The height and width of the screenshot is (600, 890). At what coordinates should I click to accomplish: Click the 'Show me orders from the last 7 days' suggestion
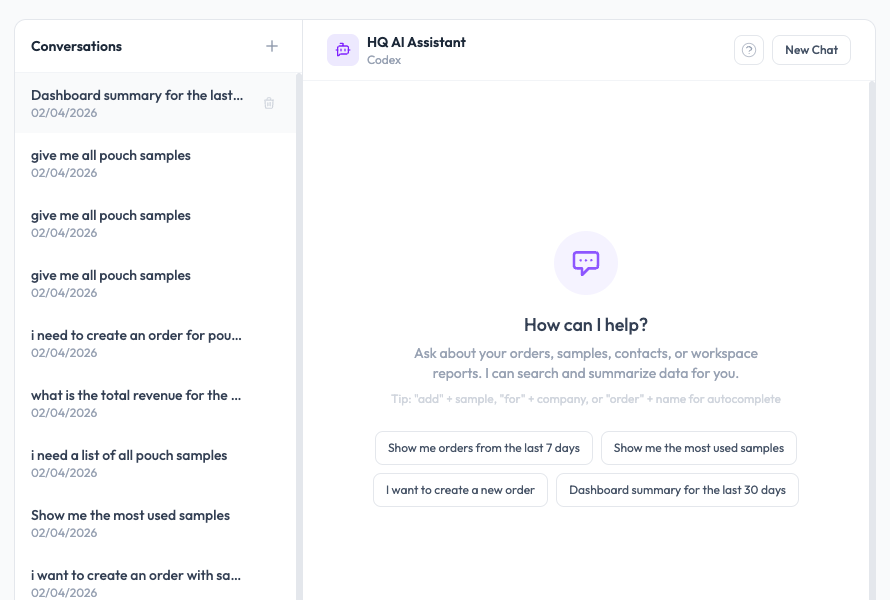[483, 448]
